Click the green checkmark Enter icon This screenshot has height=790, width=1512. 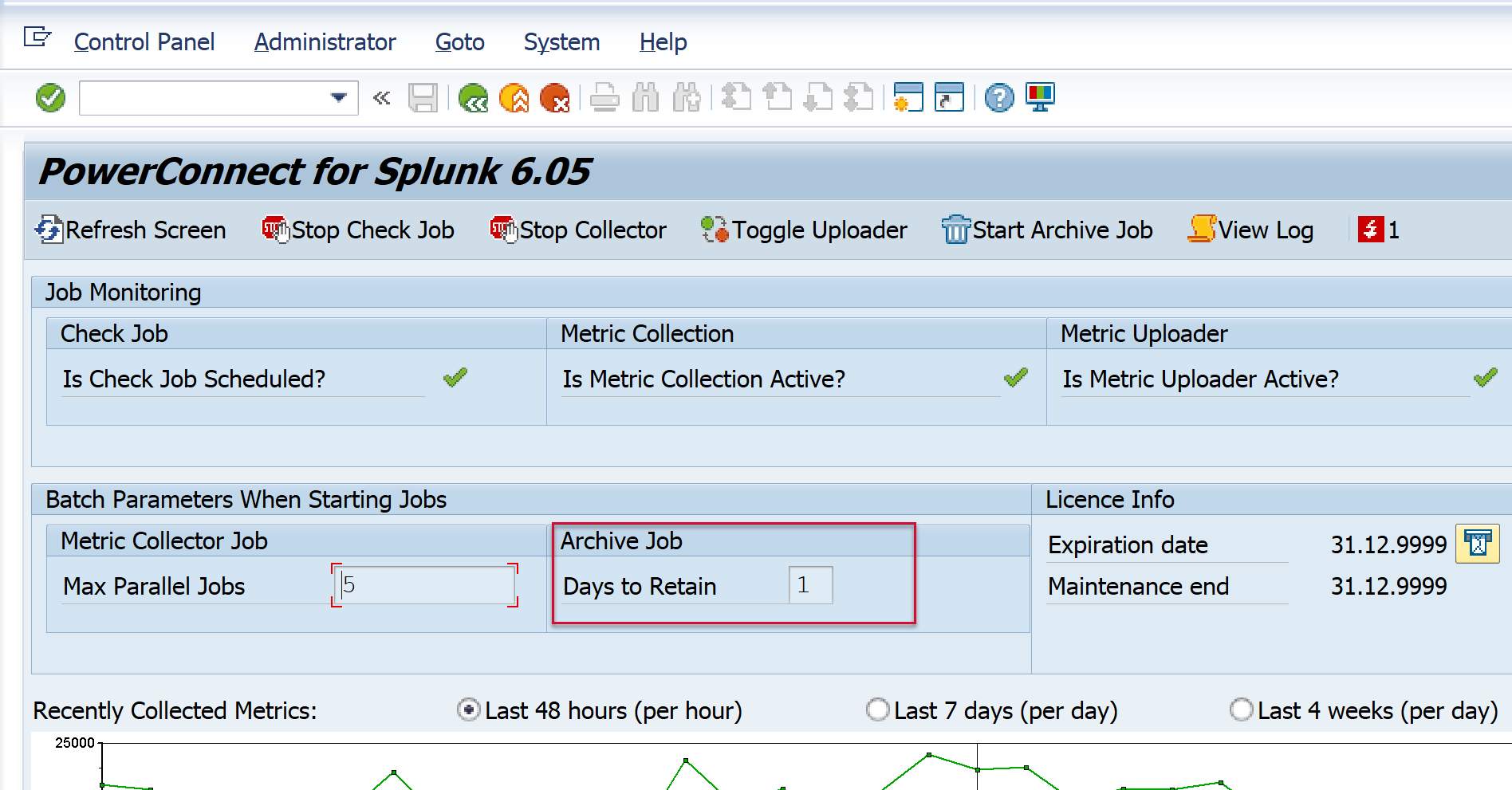tap(50, 98)
